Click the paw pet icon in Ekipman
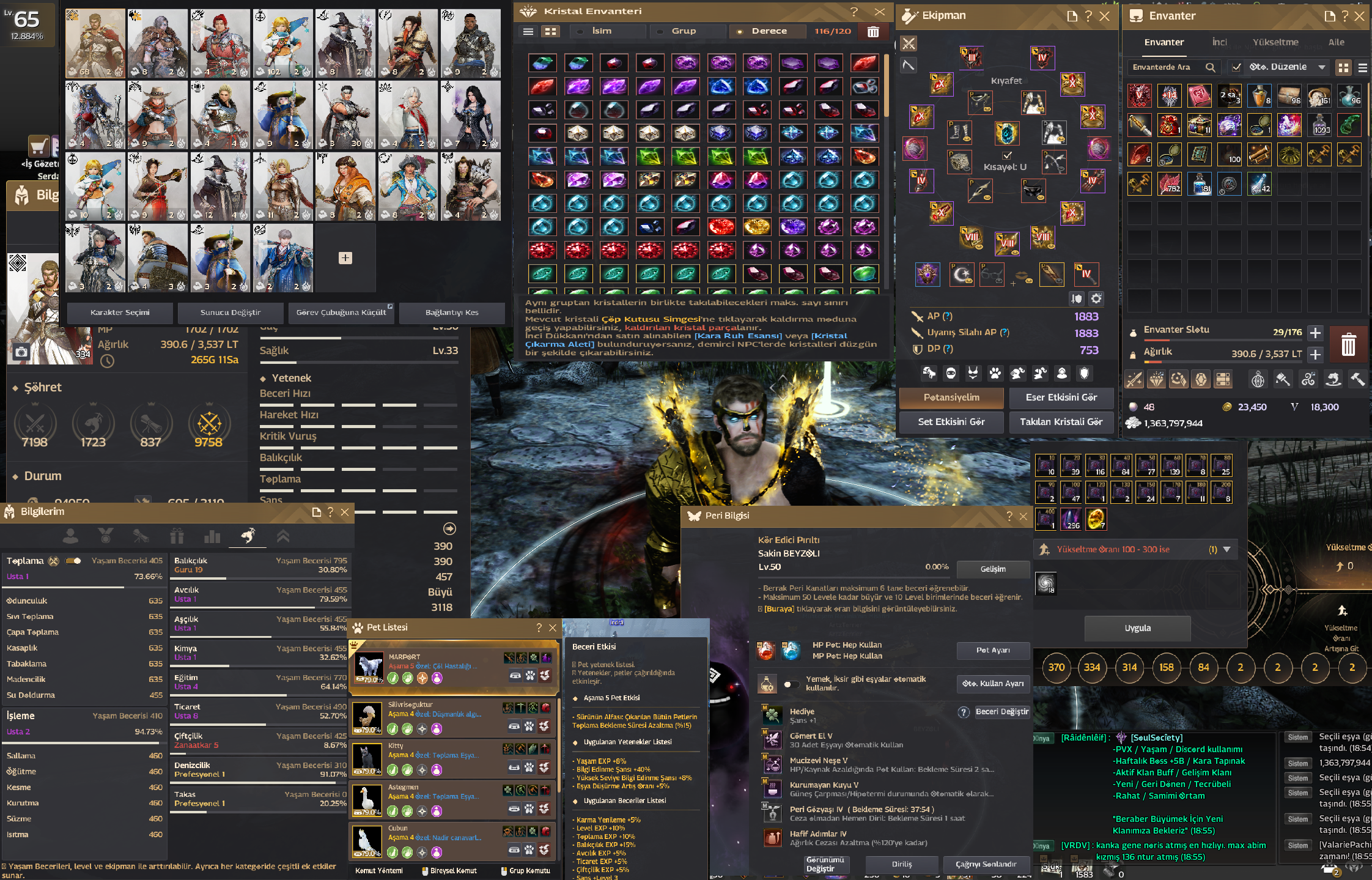 click(x=995, y=373)
